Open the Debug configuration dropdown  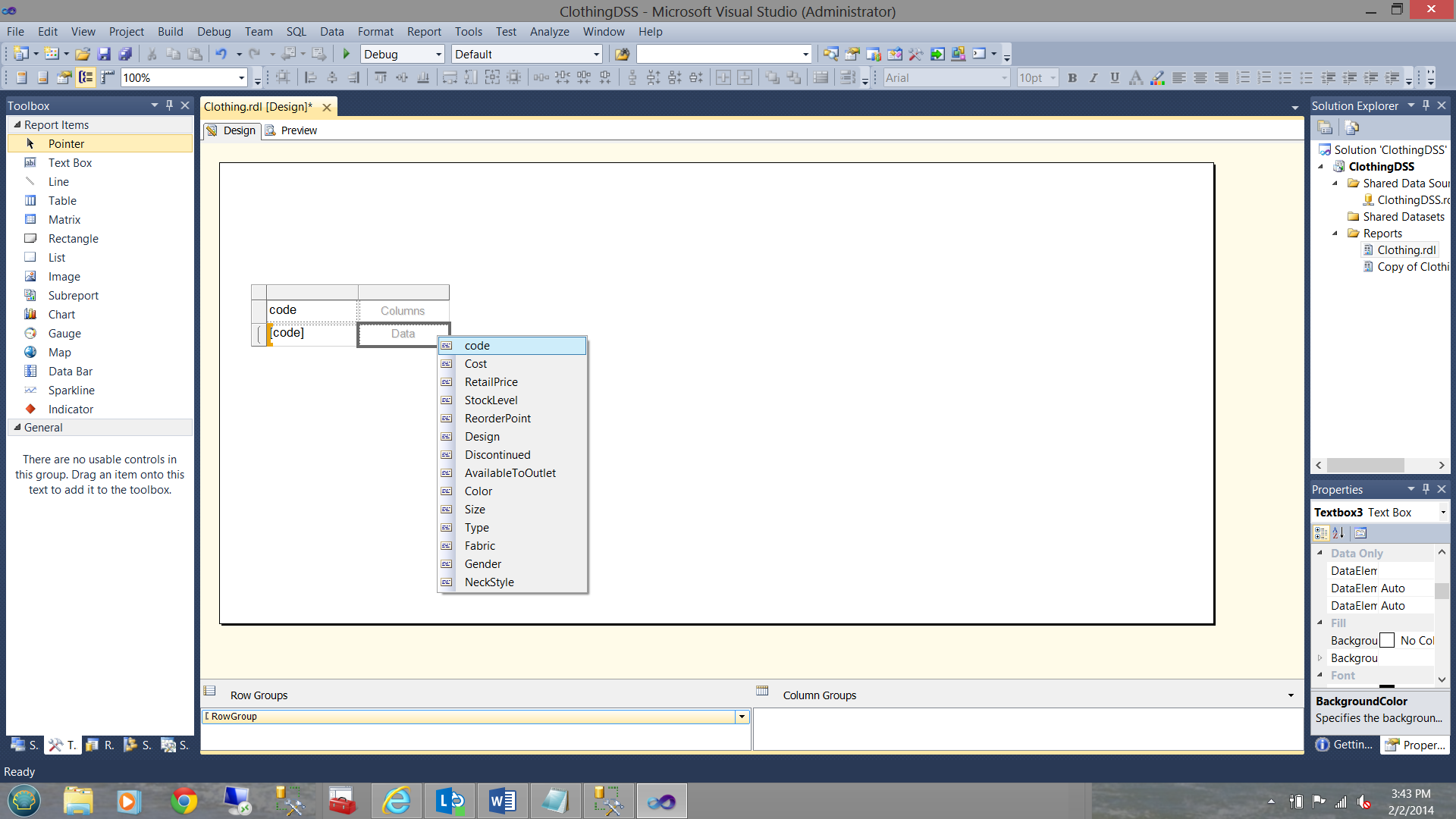[x=438, y=54]
